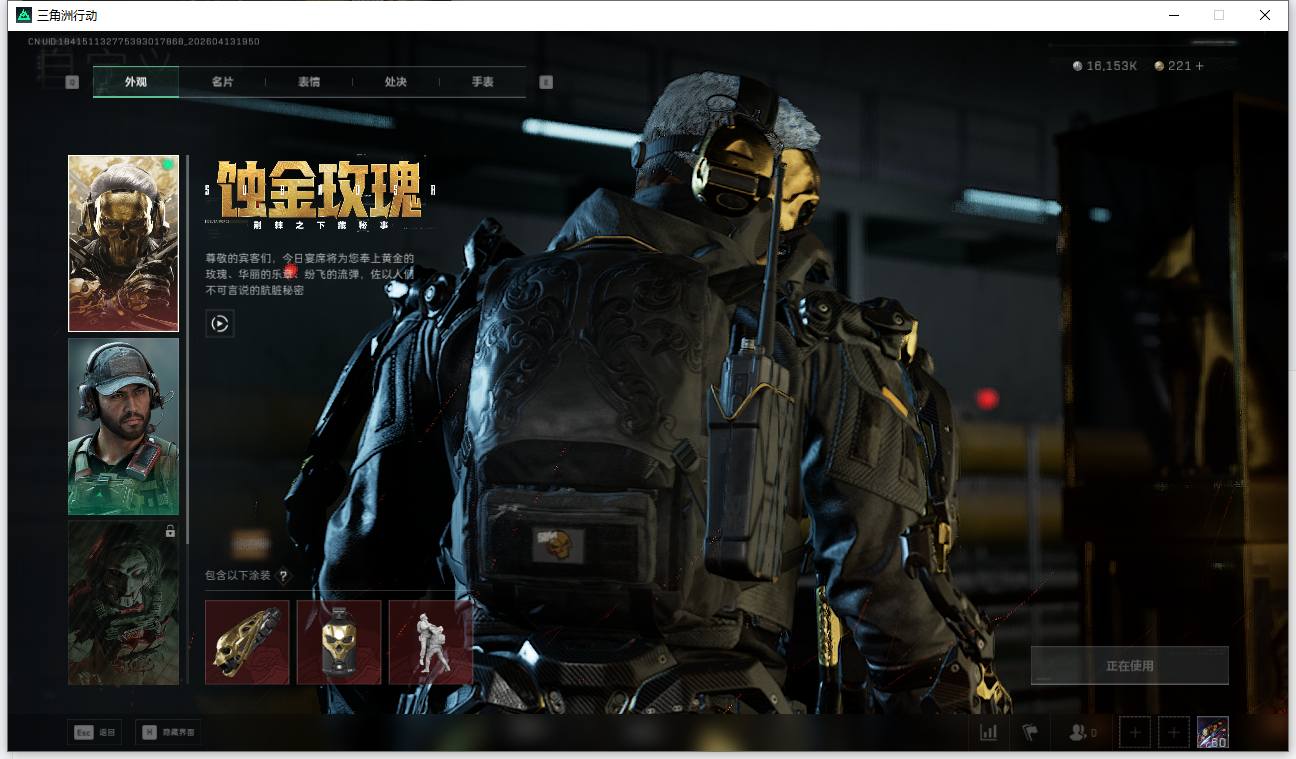
Task: Click the previous-tab key icon left of 外观
Action: point(72,82)
